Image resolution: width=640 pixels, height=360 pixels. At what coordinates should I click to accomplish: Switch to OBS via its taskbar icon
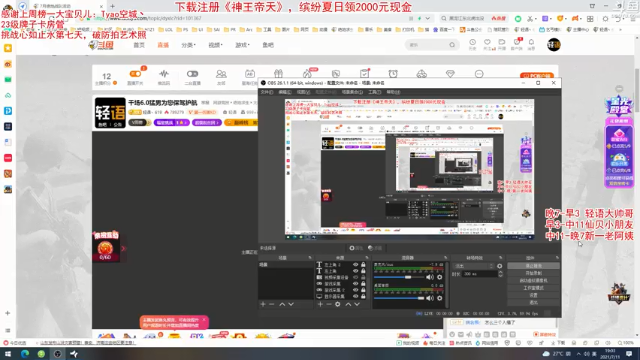coord(58,353)
